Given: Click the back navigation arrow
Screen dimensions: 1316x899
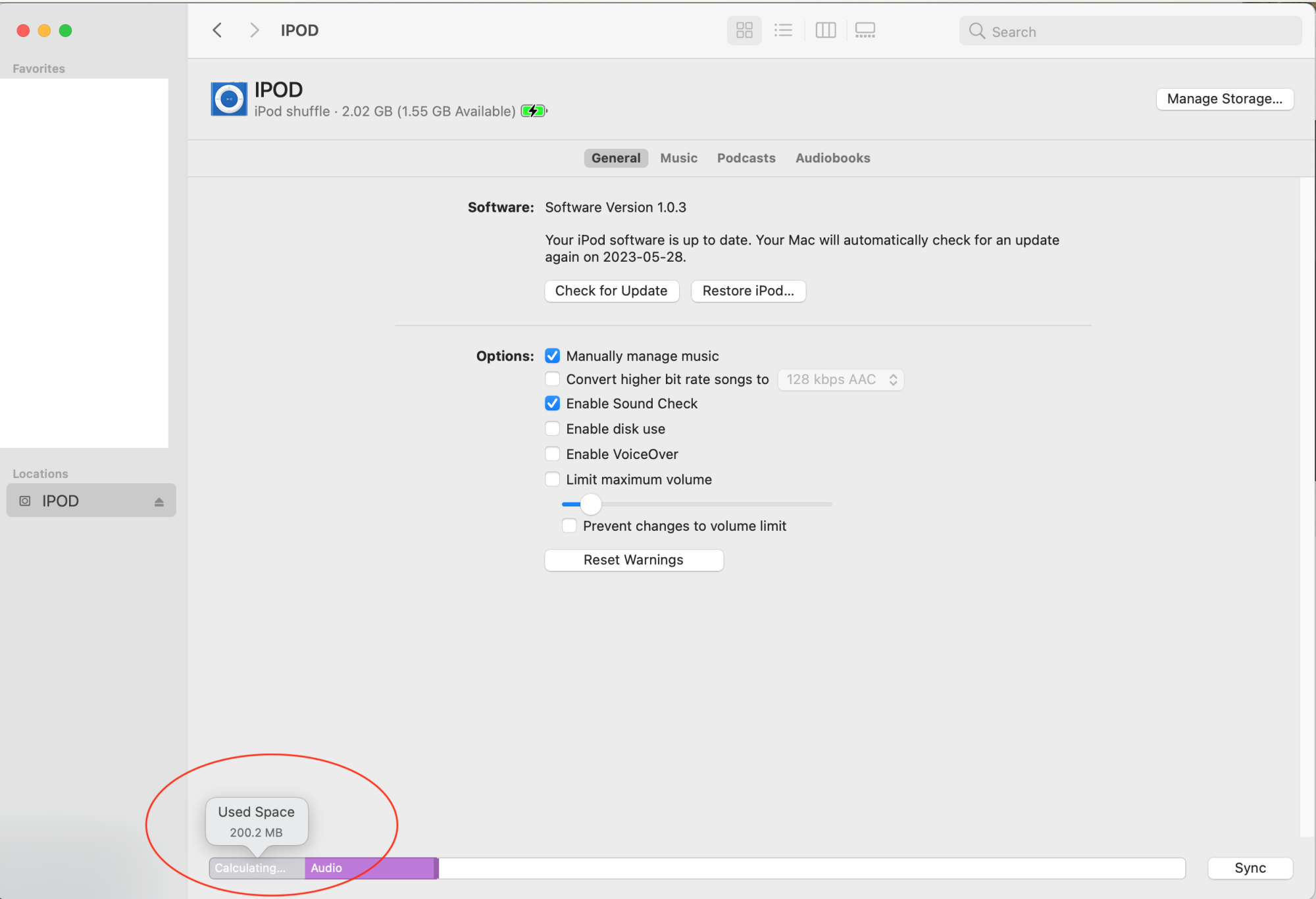Looking at the screenshot, I should [217, 30].
